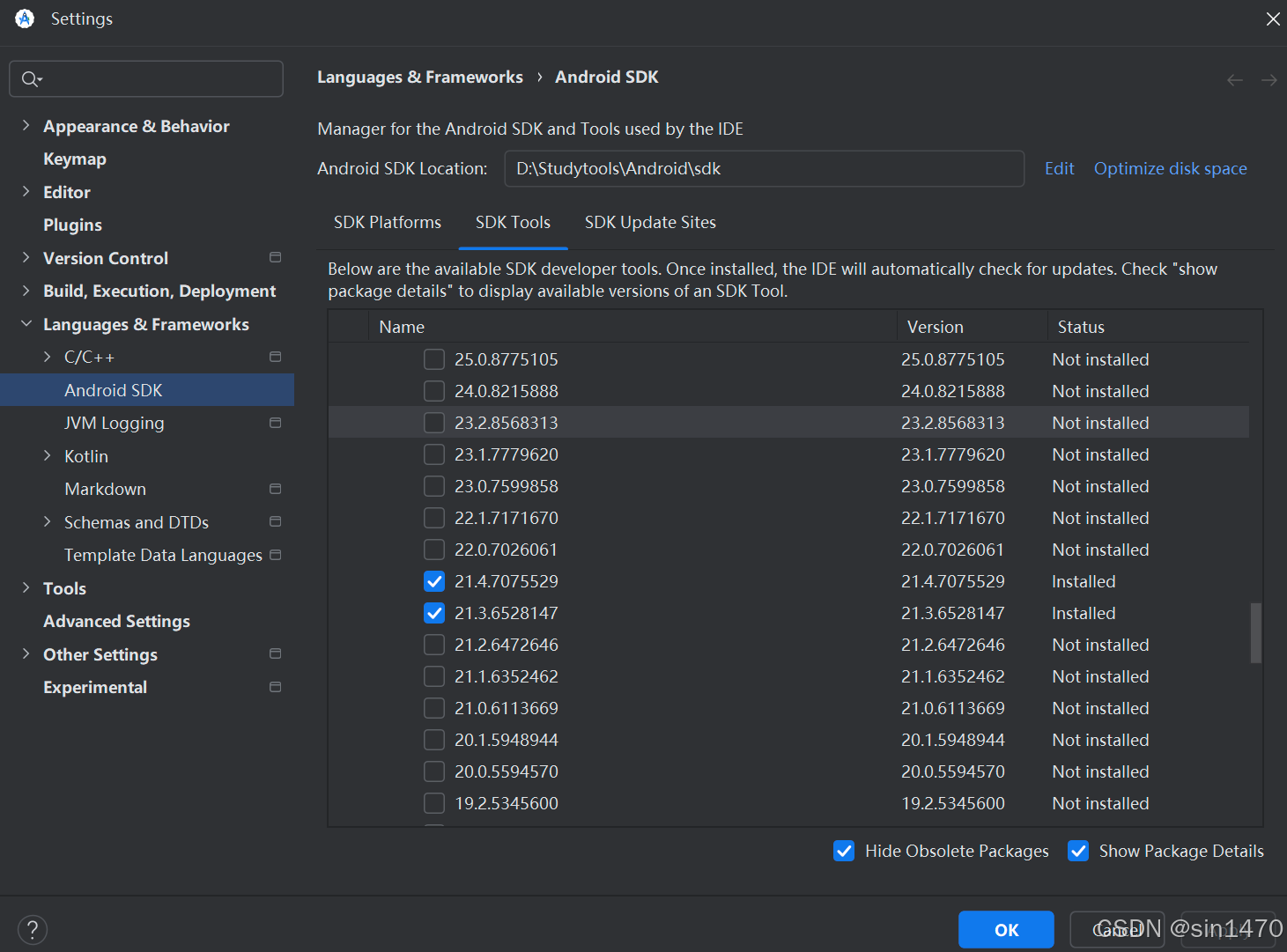Expand the Version Control section
Screen dimensions: 1287x952
click(26, 257)
